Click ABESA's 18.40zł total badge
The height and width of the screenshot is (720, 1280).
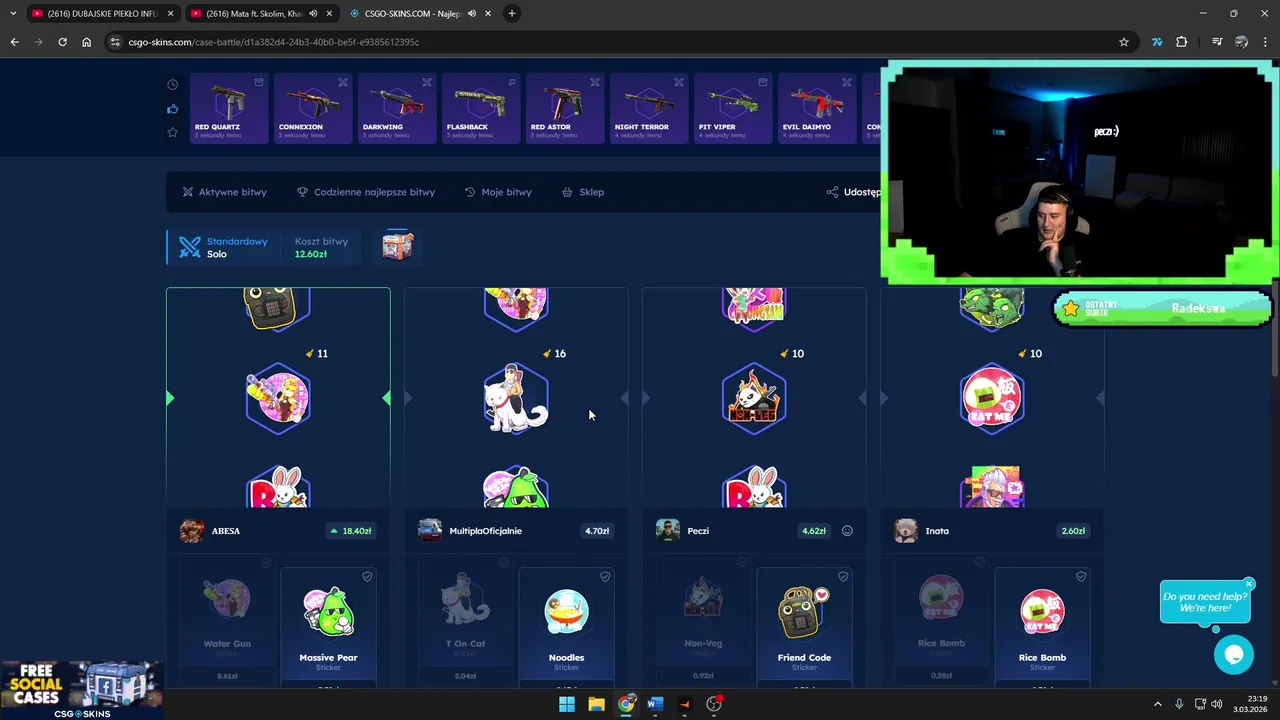pos(350,531)
